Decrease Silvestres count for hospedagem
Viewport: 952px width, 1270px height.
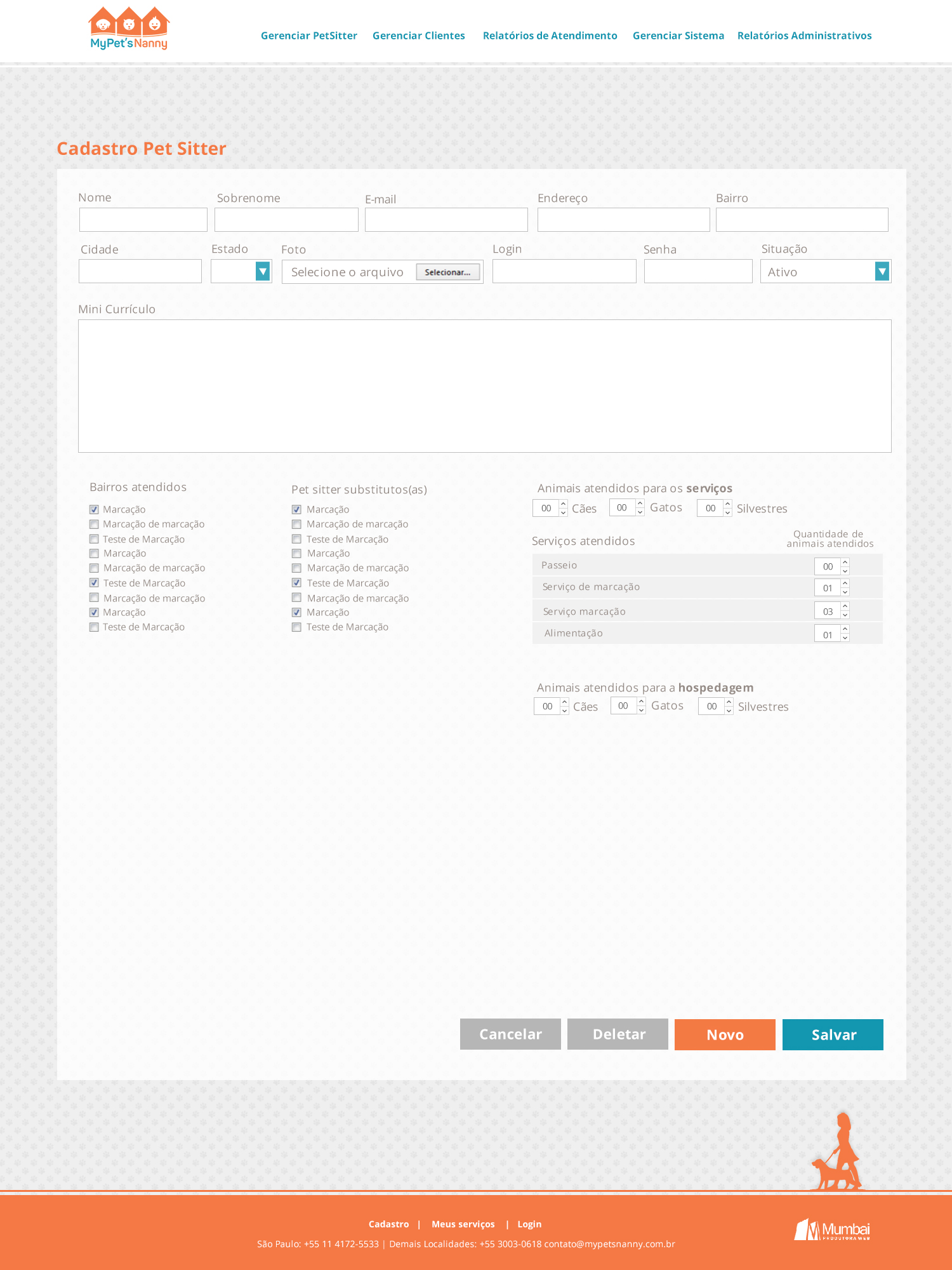tap(729, 711)
